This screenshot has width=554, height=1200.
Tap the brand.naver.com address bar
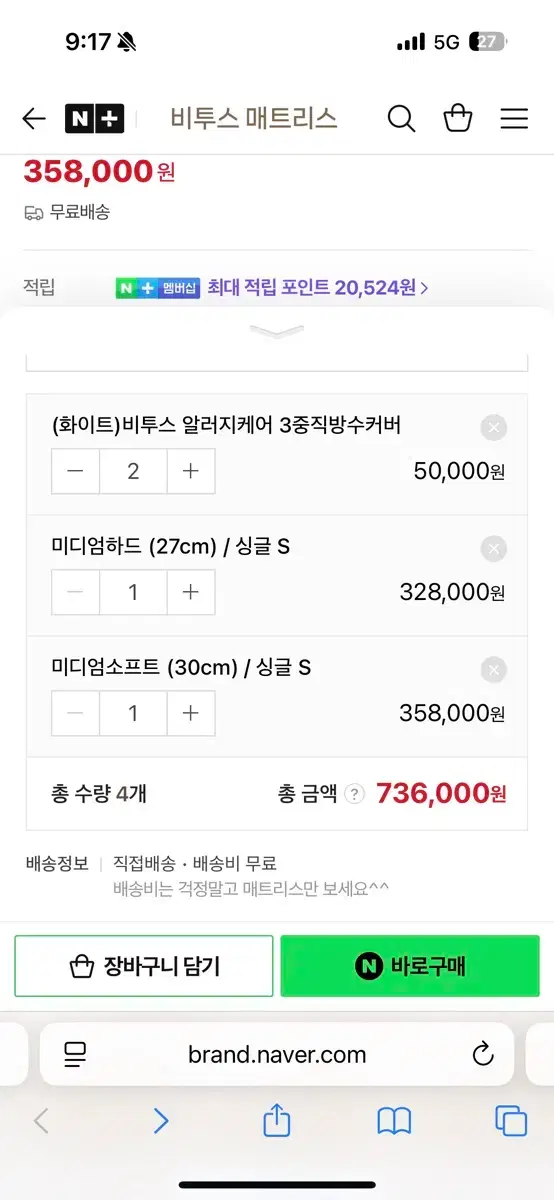[277, 1054]
